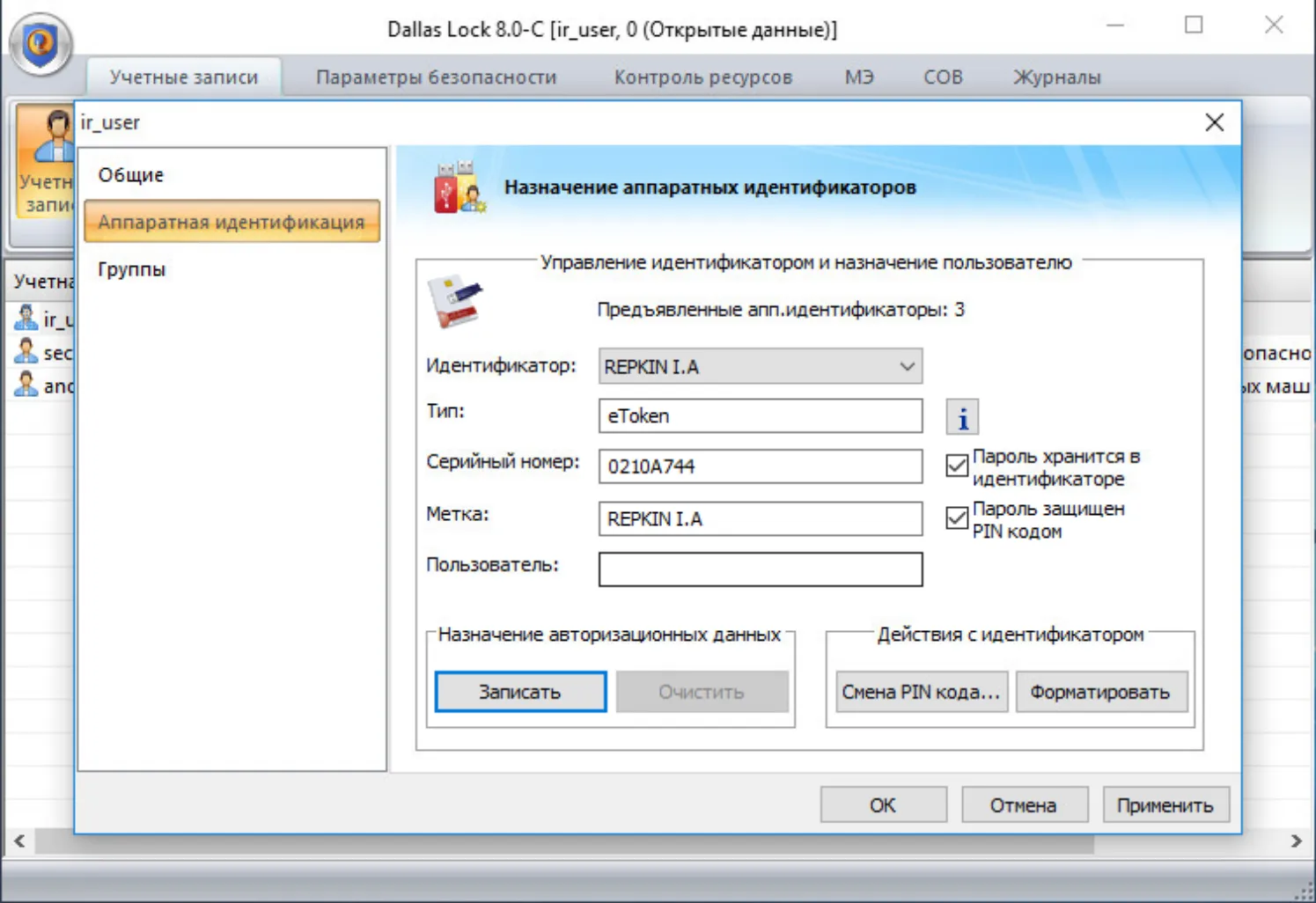Click 'Предъявленные апп.идентификаторы: 3' text
The image size is (1316, 903).
tap(781, 310)
